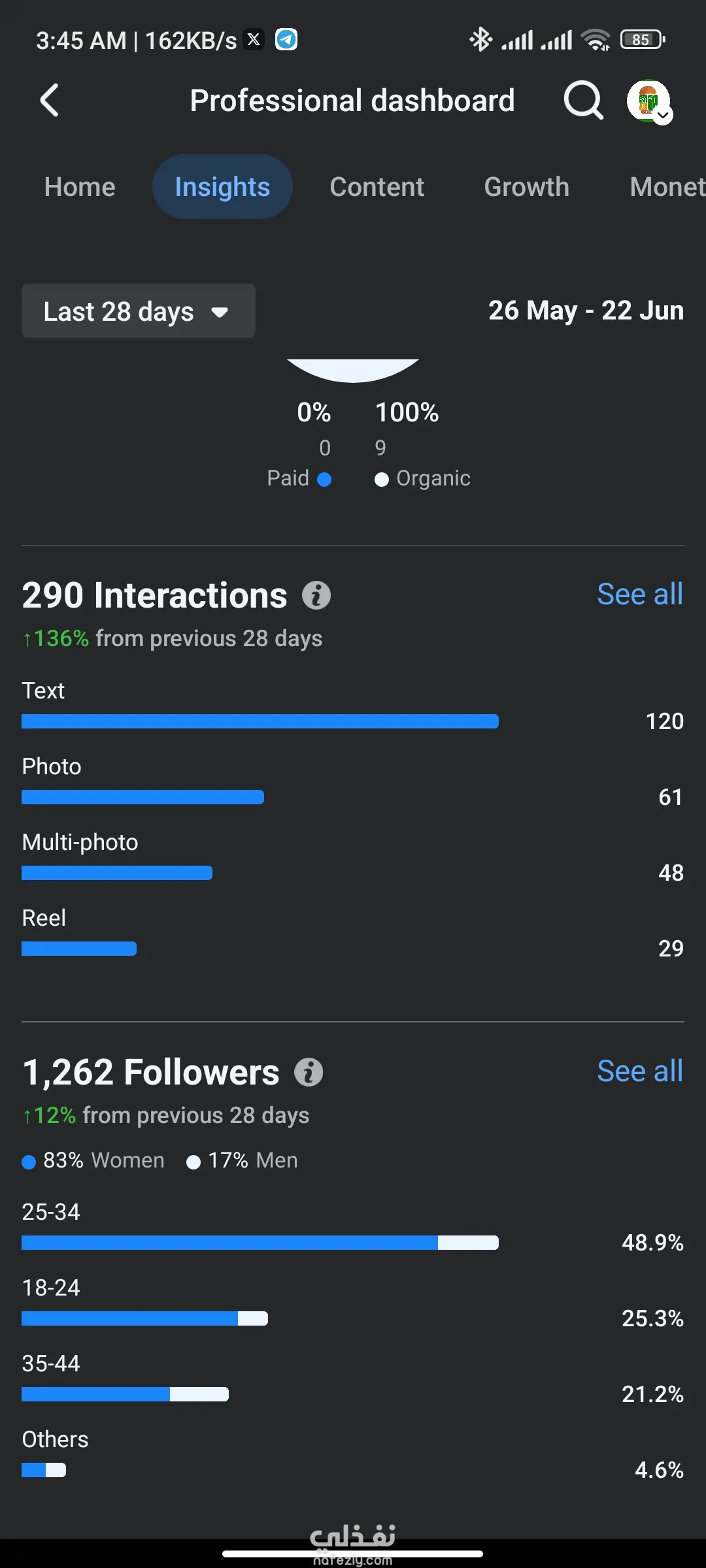The image size is (706, 1568).
Task: Tap the account switch chevron on avatar
Action: click(x=664, y=116)
